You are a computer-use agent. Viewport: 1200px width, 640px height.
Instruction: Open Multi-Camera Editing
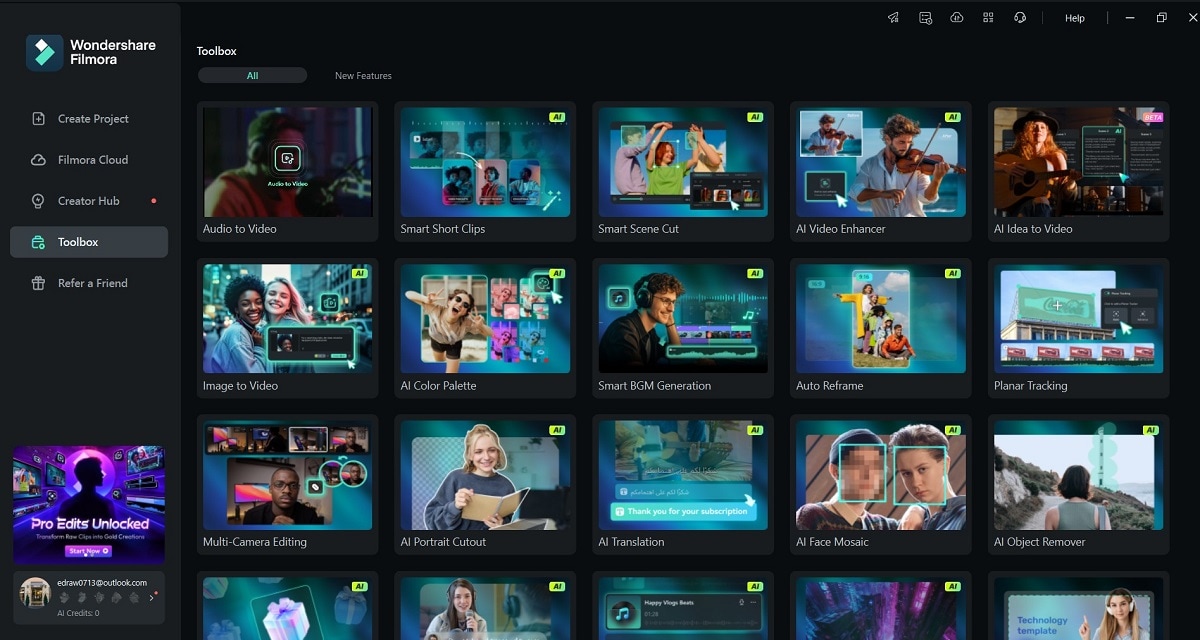click(x=287, y=484)
